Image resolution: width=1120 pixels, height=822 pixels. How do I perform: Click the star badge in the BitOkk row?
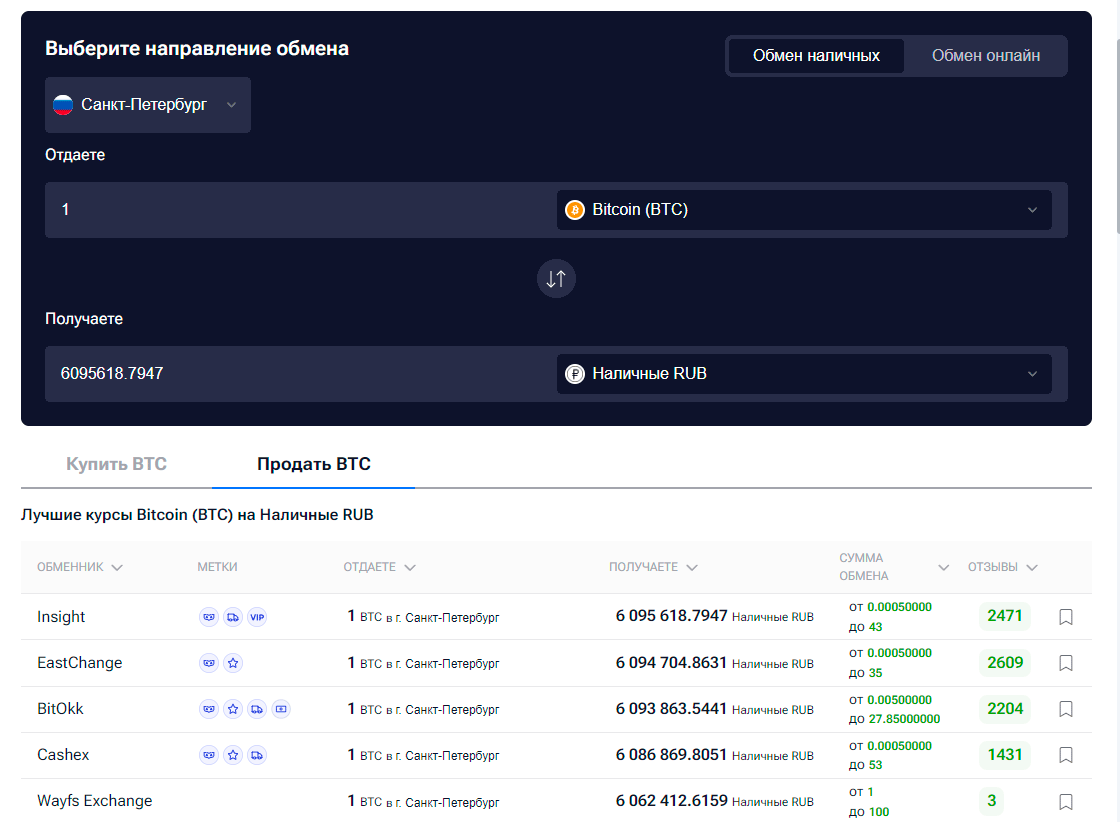pyautogui.click(x=233, y=709)
